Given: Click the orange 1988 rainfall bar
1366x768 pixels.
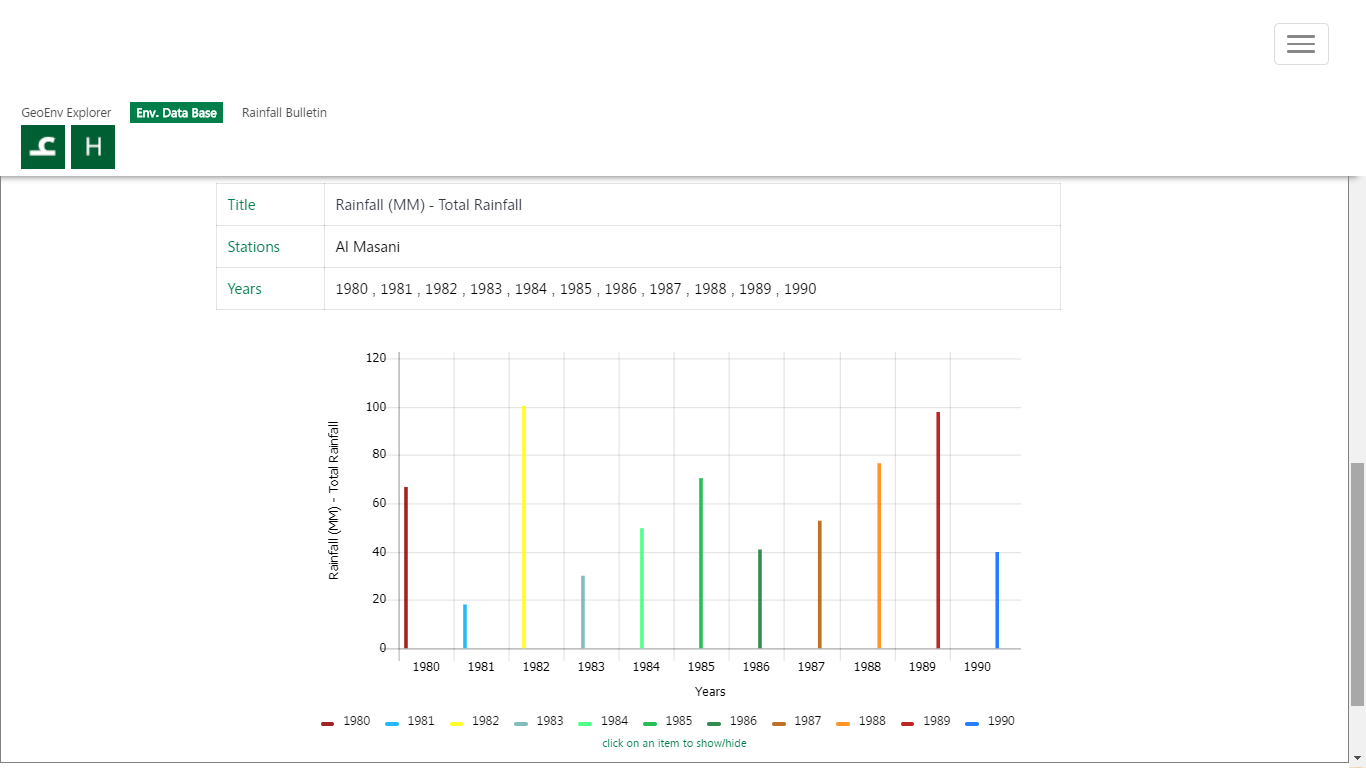Looking at the screenshot, I should pos(879,556).
